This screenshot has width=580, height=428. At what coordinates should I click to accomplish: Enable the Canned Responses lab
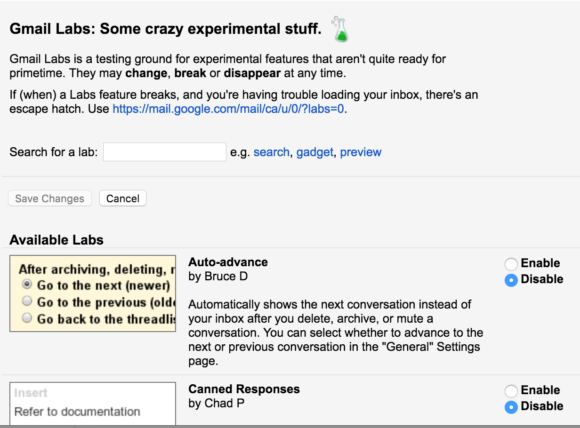pyautogui.click(x=511, y=391)
